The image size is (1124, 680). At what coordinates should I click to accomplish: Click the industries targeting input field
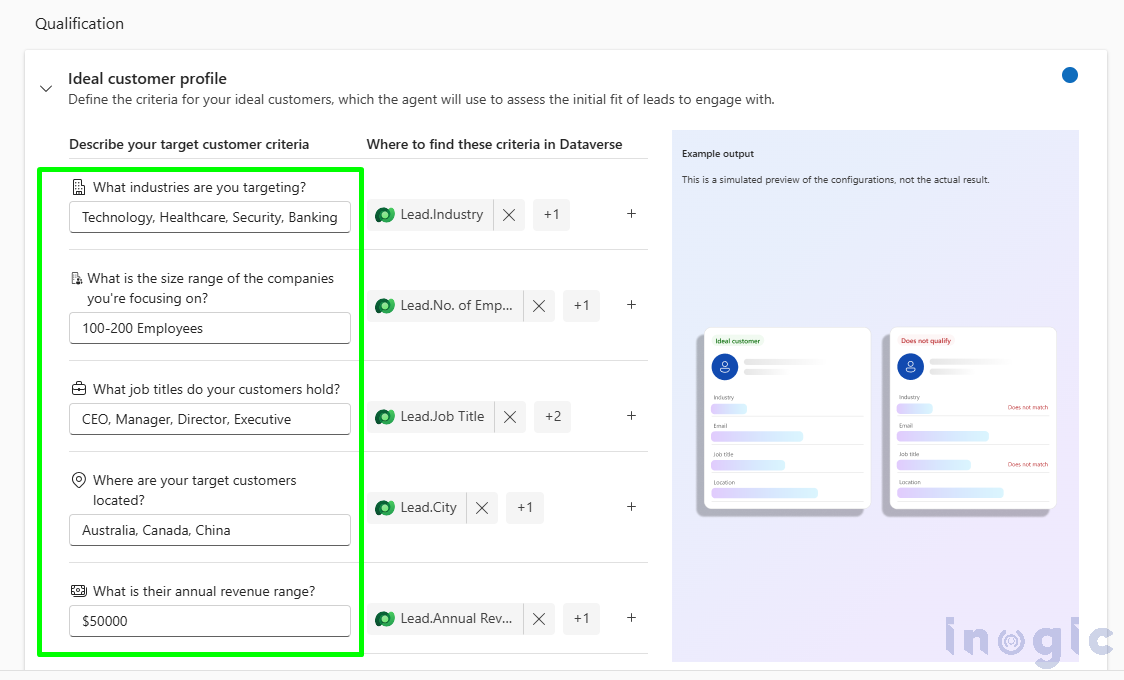210,217
